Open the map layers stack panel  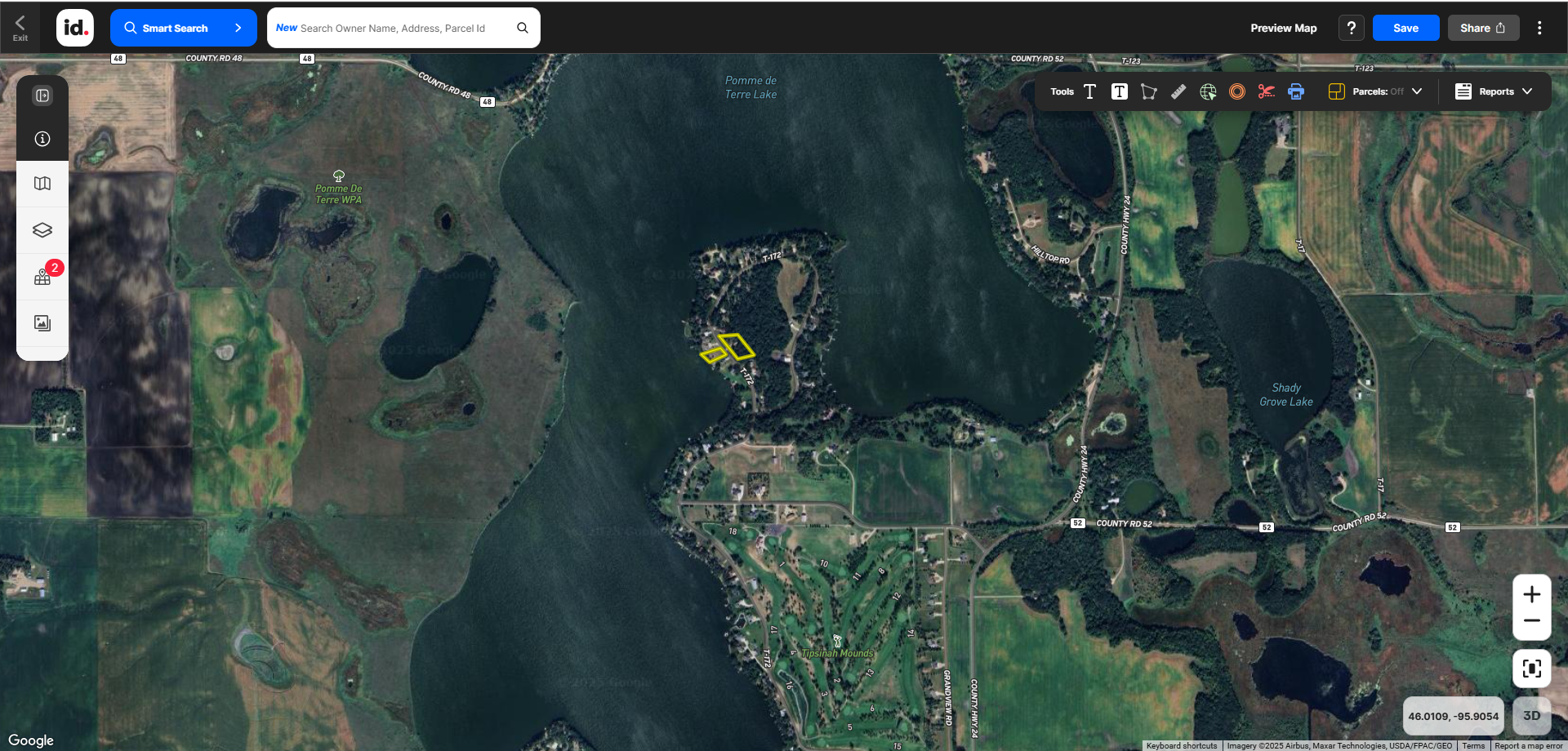[42, 230]
